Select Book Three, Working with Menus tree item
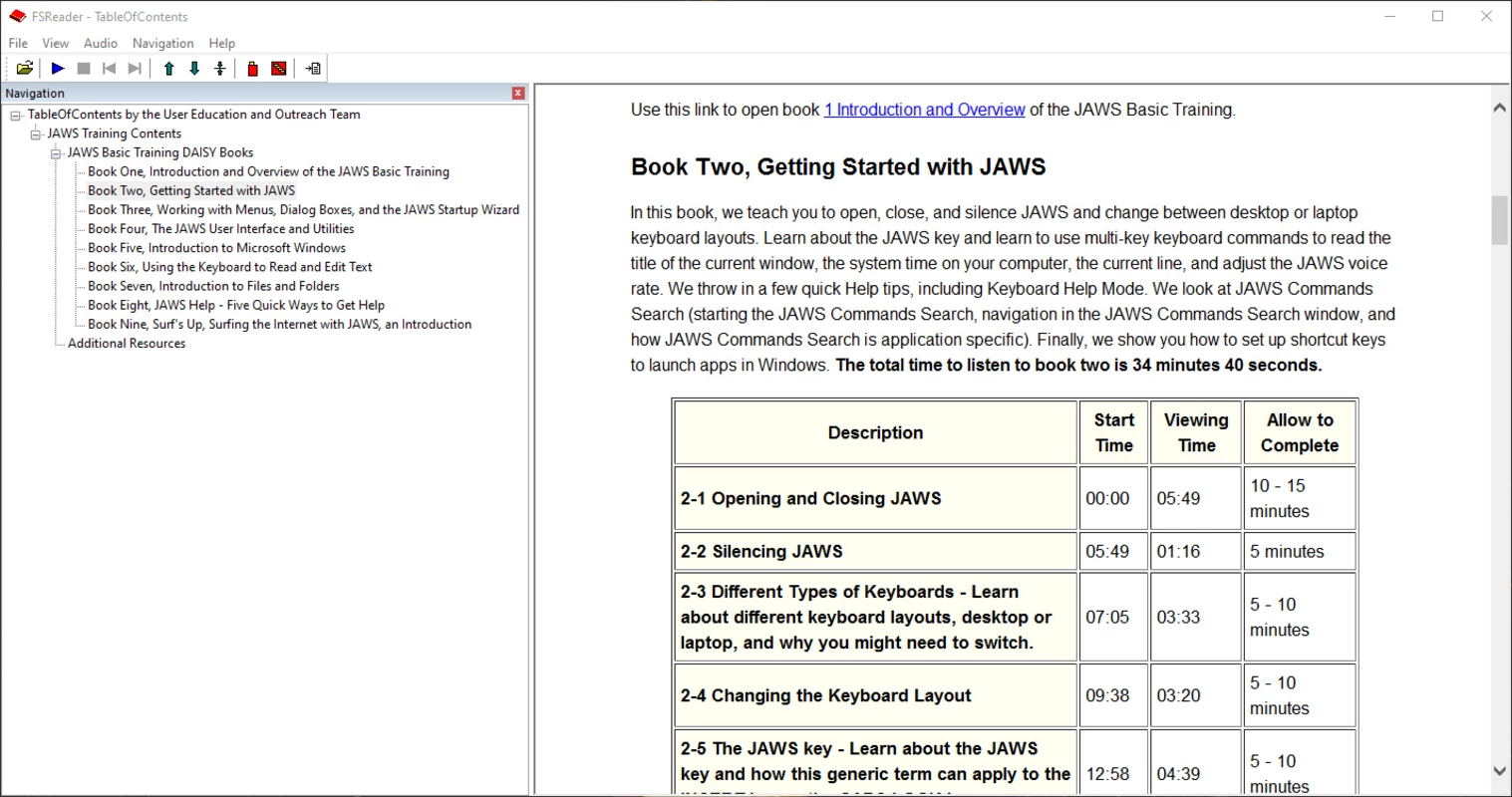The width and height of the screenshot is (1512, 797). pyautogui.click(x=303, y=209)
